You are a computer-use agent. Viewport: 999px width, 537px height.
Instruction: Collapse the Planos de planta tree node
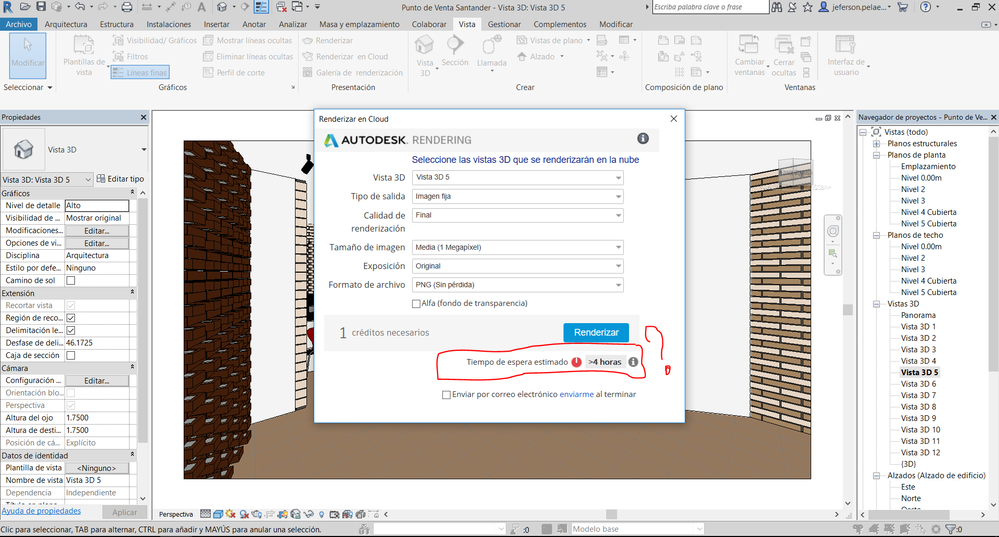pos(876,155)
